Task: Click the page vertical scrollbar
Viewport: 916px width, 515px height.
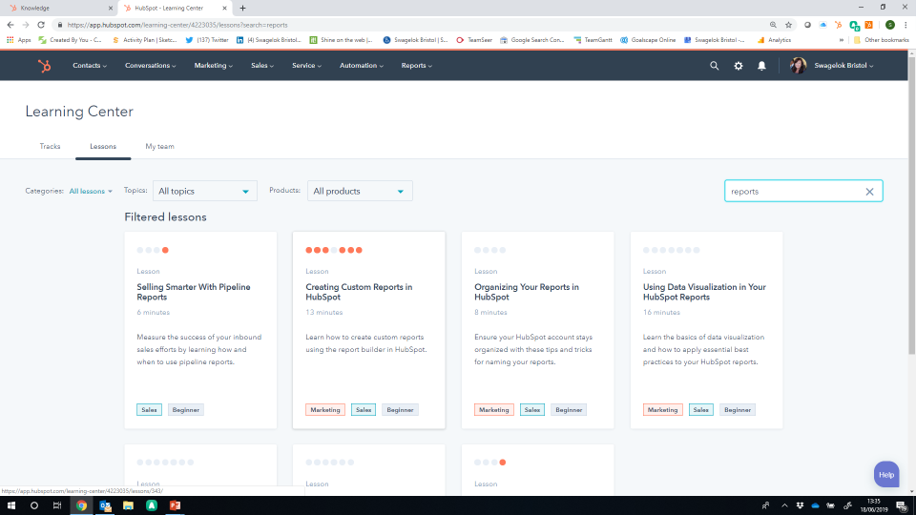Action: point(911,204)
